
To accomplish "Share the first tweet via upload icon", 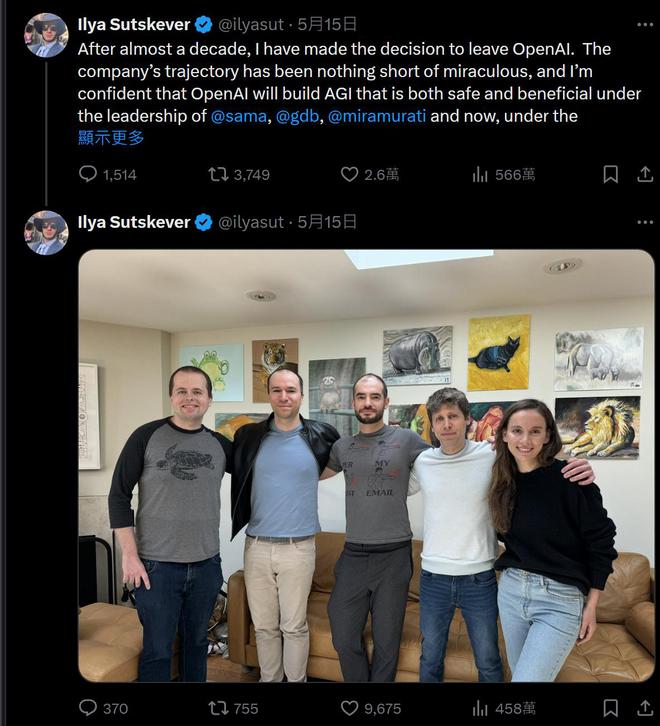I will tap(645, 175).
